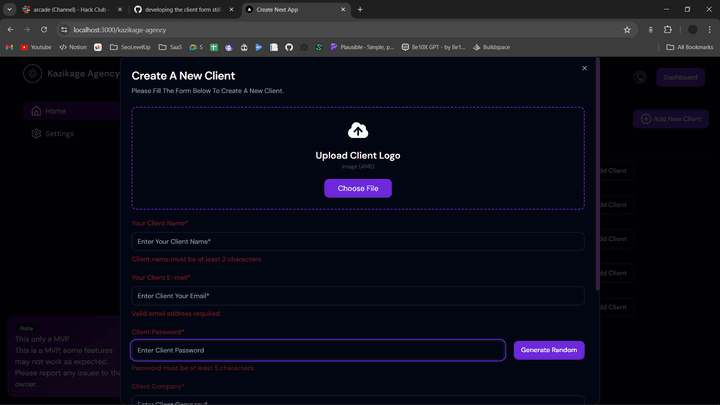
Task: Open the Plausible bookmark
Action: pos(362,47)
